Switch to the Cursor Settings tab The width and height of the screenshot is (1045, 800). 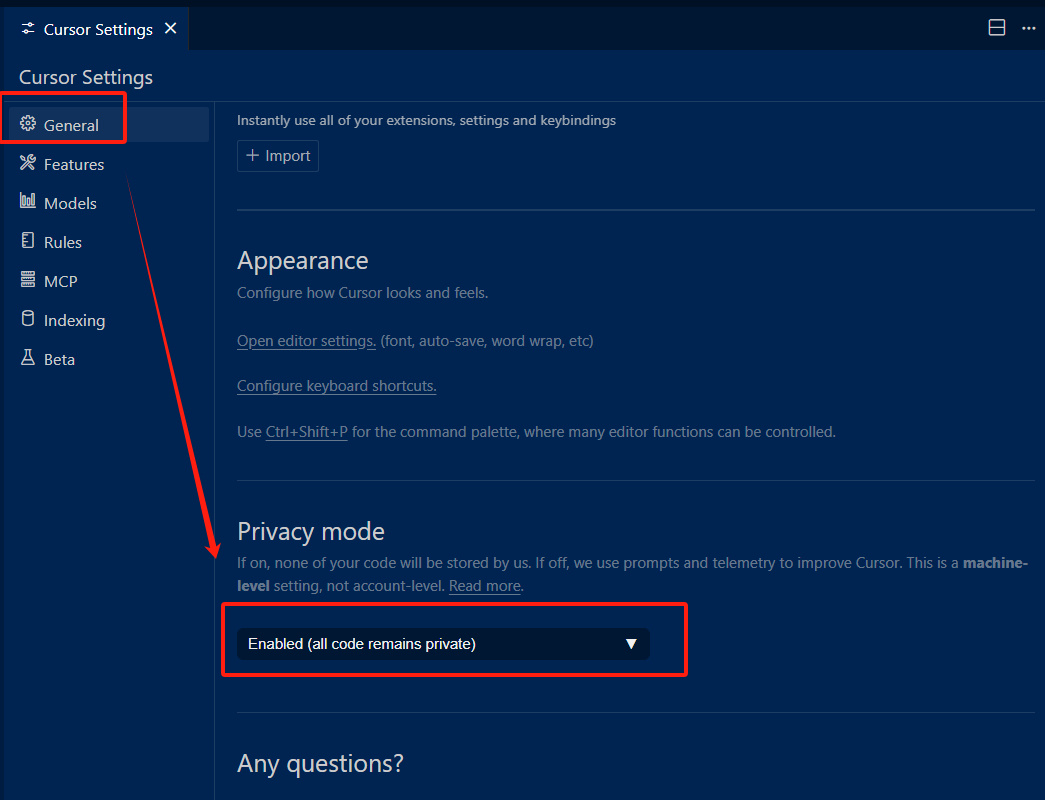pyautogui.click(x=97, y=29)
